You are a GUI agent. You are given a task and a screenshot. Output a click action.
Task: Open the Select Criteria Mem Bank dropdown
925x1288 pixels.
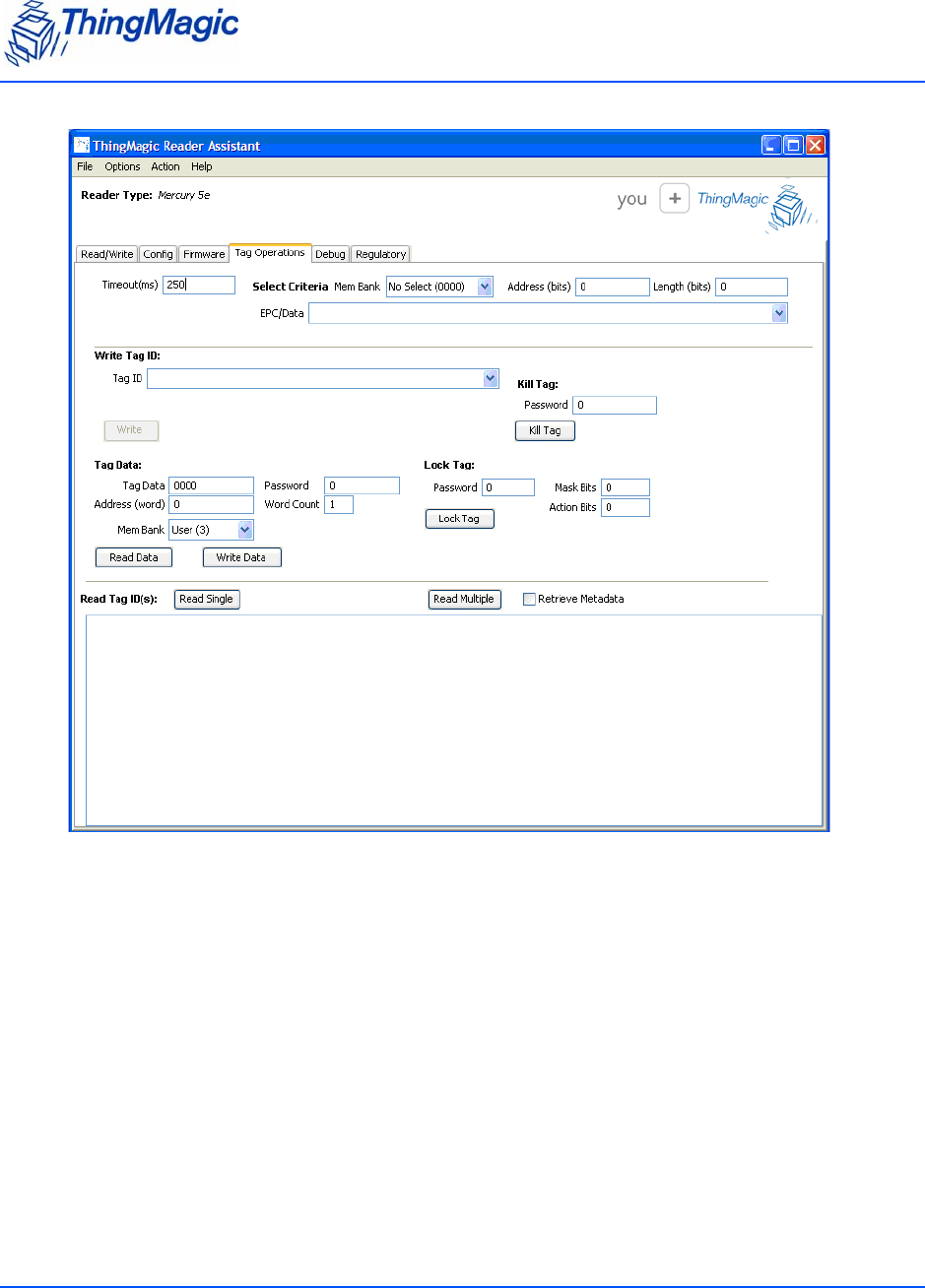coord(439,287)
